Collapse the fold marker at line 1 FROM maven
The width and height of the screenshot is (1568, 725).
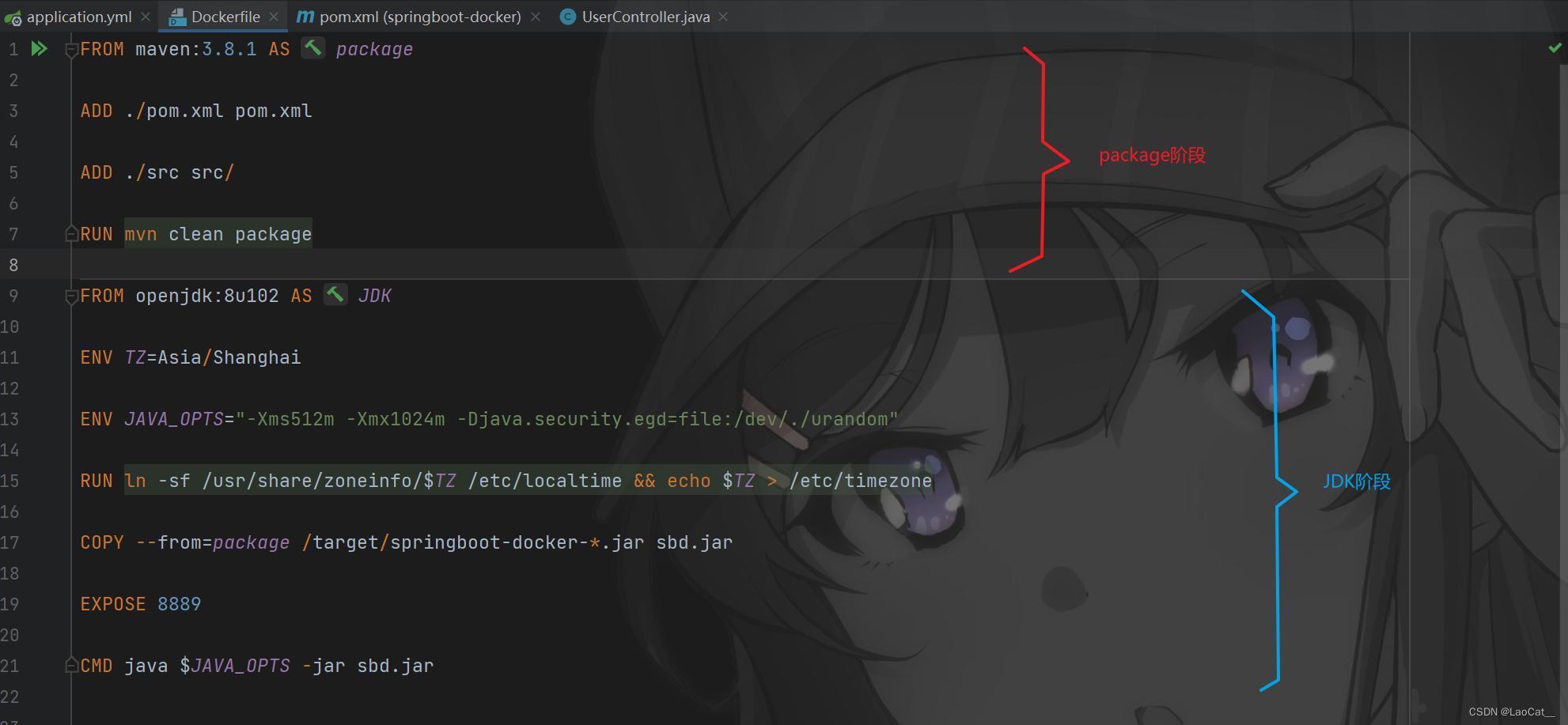(71, 50)
